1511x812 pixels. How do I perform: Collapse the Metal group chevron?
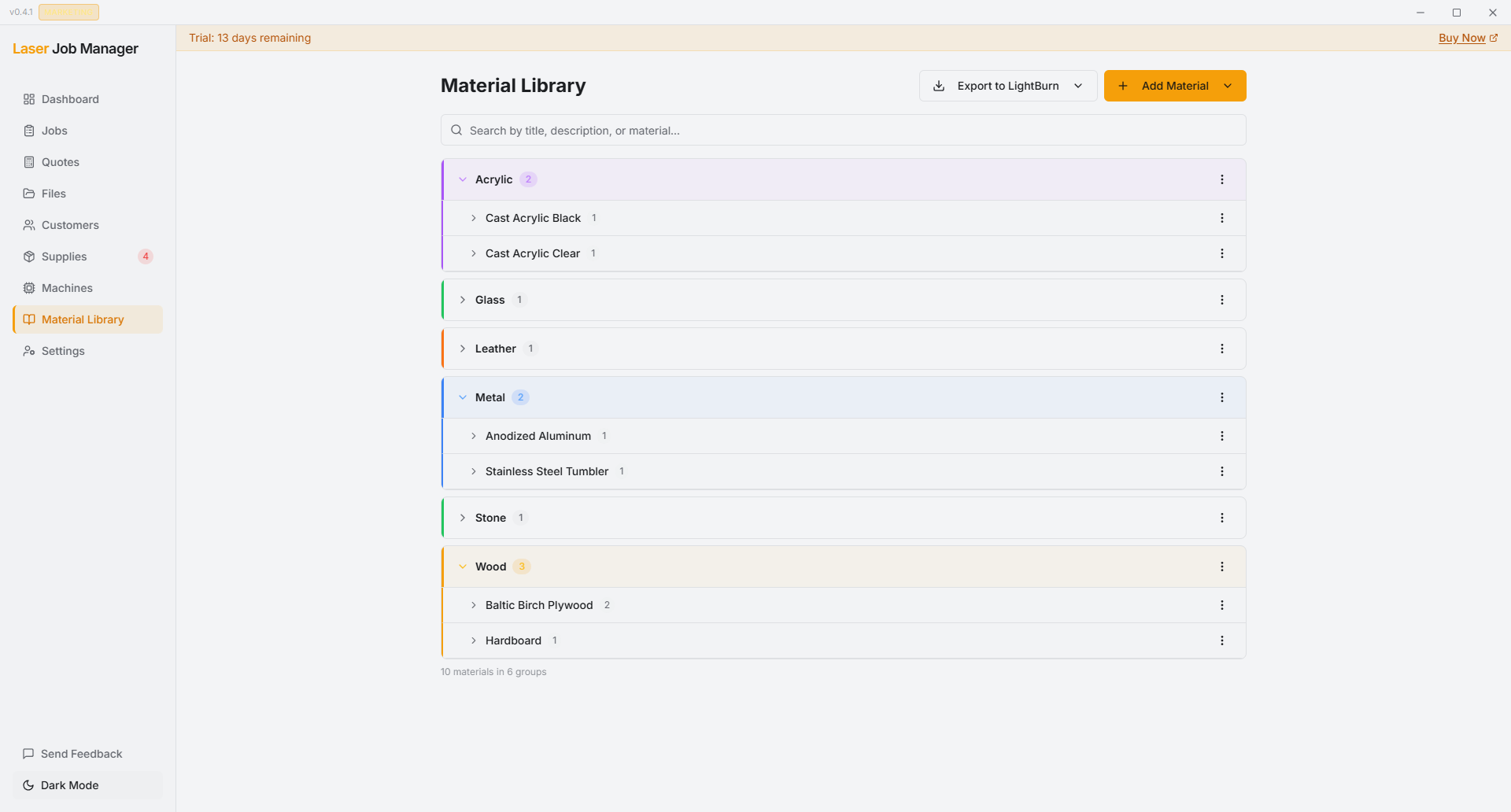pyautogui.click(x=463, y=397)
